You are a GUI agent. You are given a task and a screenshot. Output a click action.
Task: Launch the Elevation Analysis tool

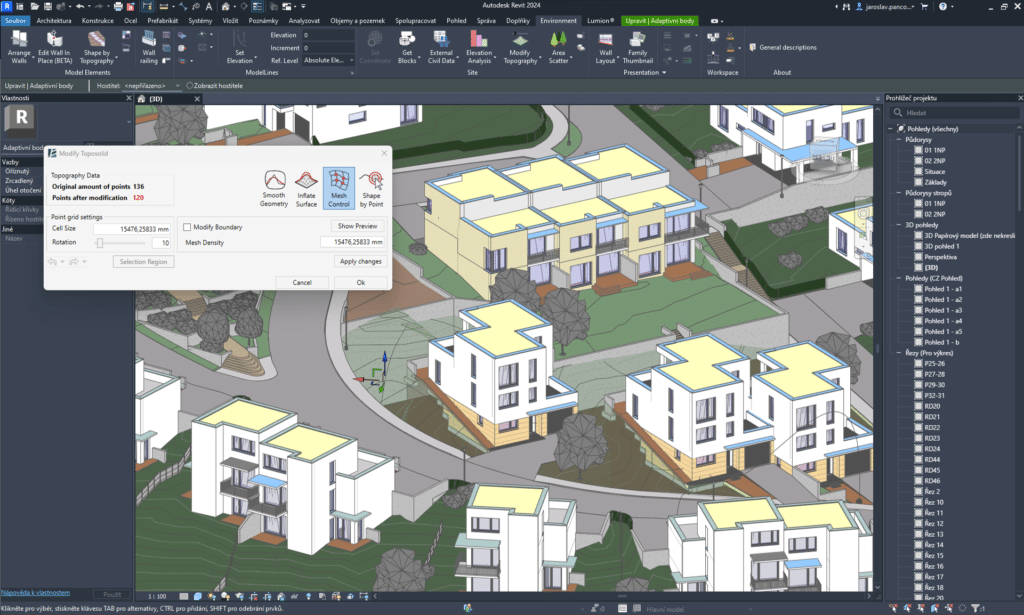pyautogui.click(x=479, y=47)
